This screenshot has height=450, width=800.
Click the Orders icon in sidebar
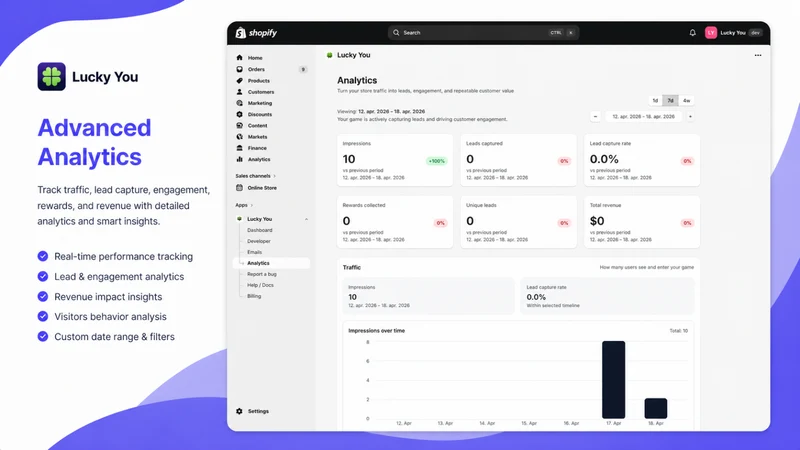pyautogui.click(x=239, y=69)
